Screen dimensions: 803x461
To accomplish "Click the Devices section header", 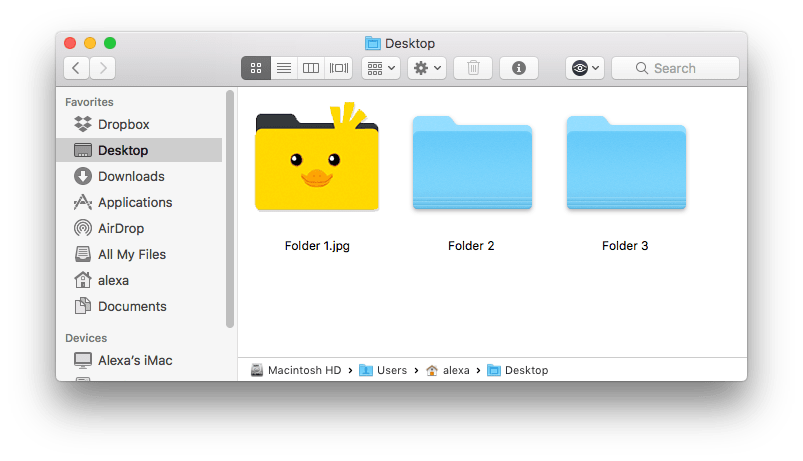I will [86, 338].
